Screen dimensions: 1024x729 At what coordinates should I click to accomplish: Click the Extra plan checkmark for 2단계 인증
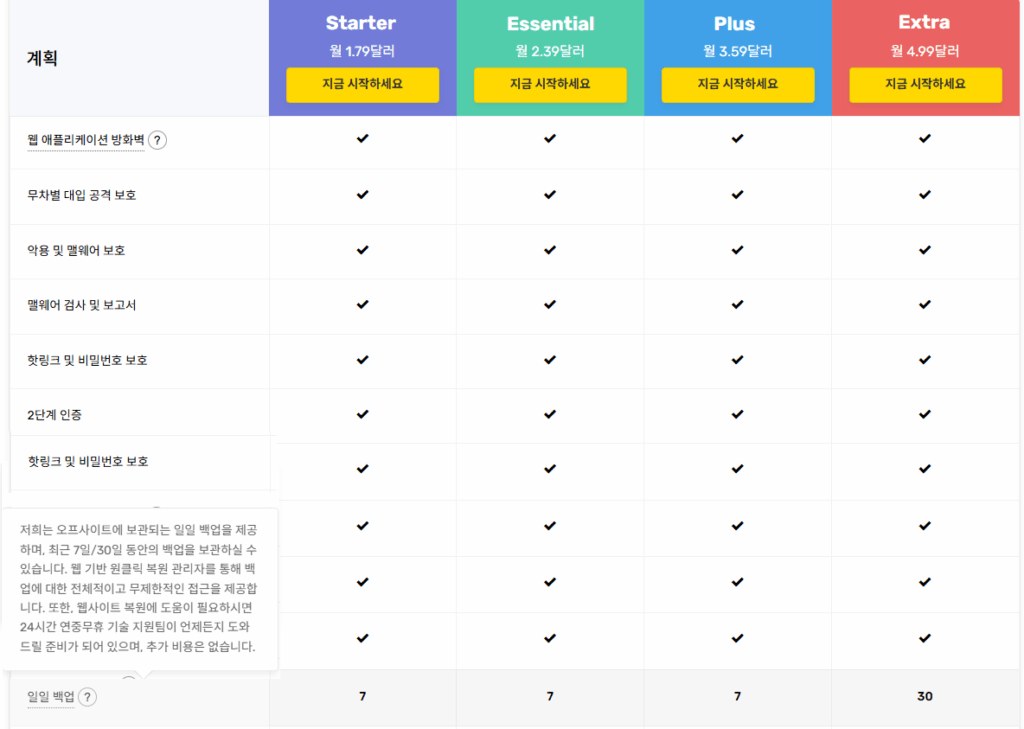pos(924,417)
